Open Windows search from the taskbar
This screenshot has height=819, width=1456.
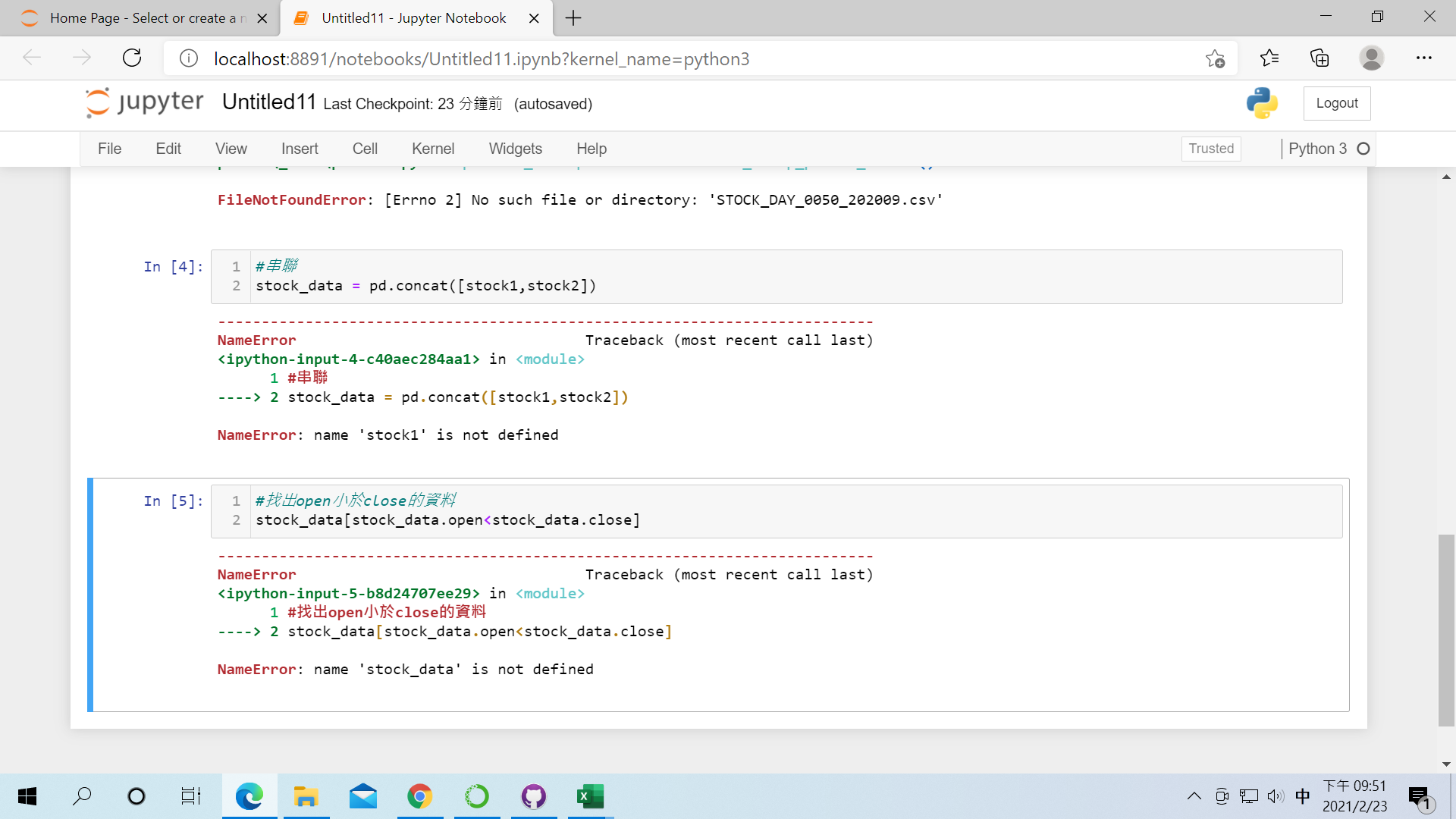click(82, 796)
